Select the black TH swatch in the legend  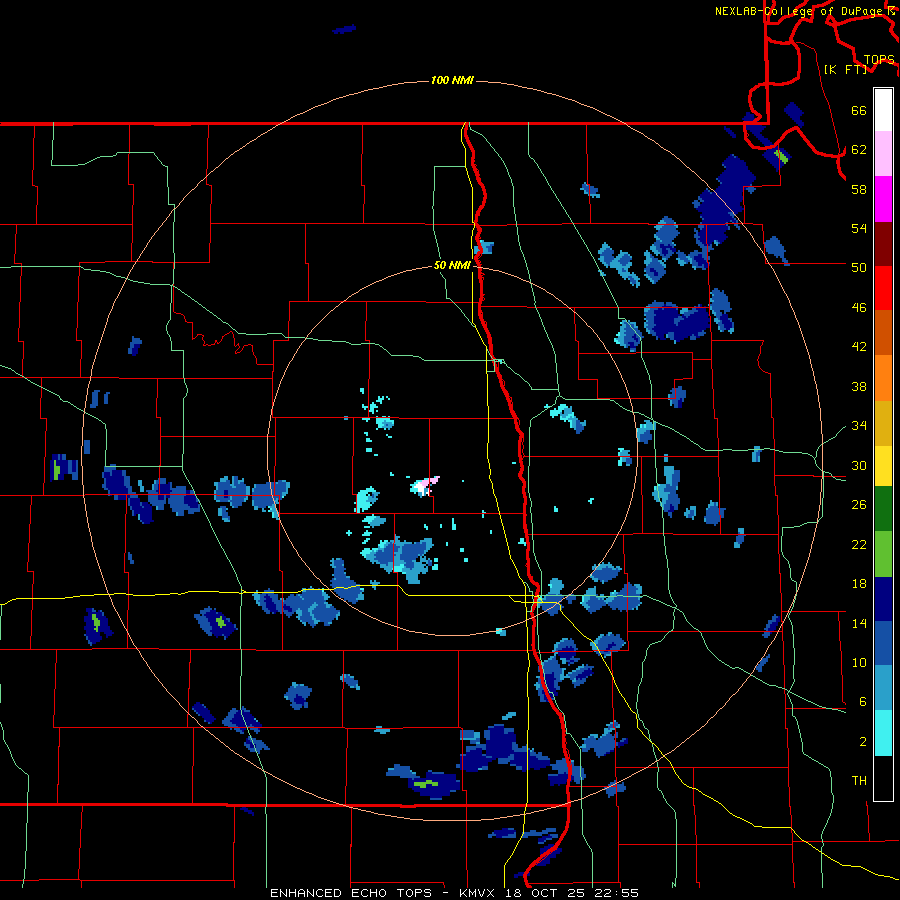click(883, 778)
